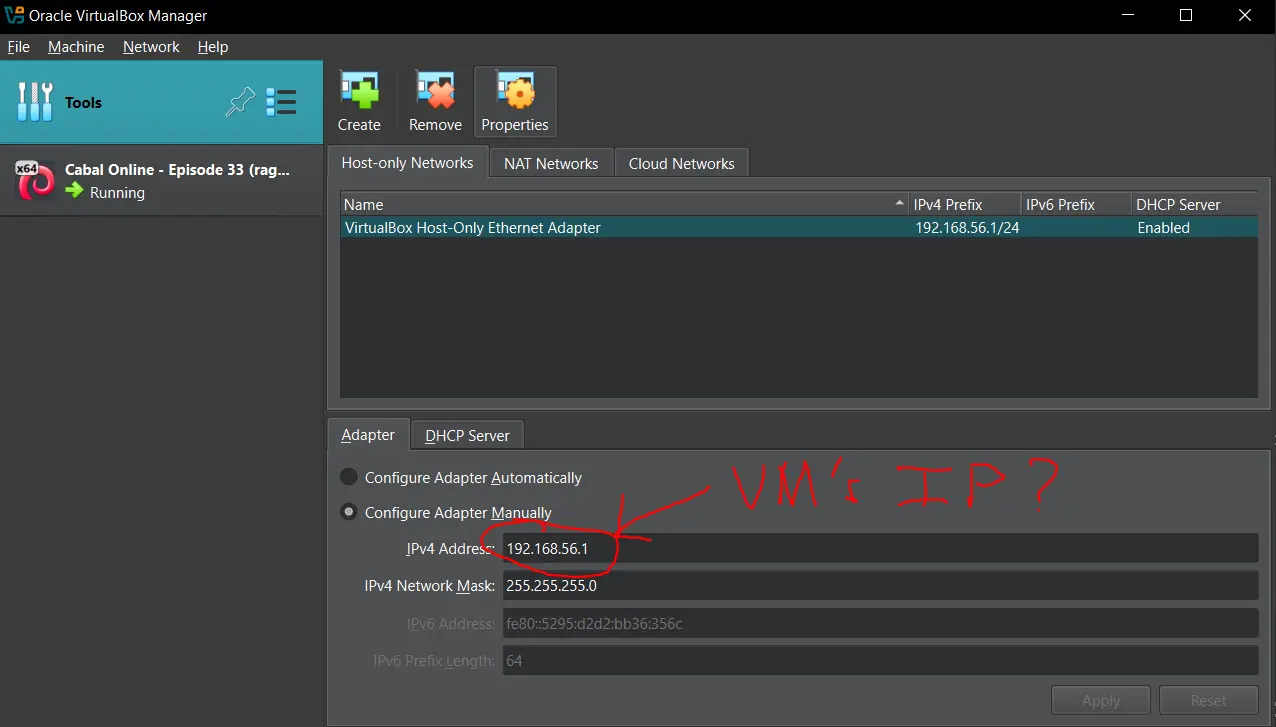Pin the Tools panel with pushpin icon
Image resolution: width=1276 pixels, height=727 pixels.
[x=240, y=102]
